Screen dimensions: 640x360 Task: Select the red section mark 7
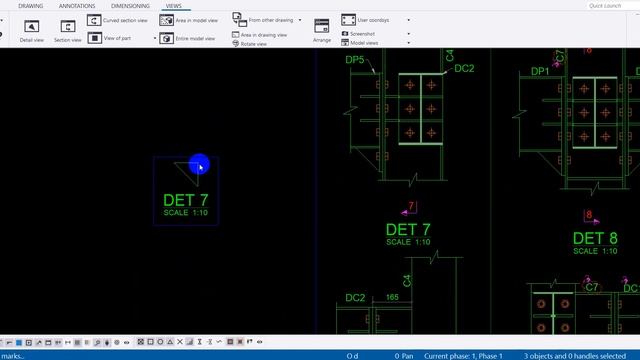point(411,206)
